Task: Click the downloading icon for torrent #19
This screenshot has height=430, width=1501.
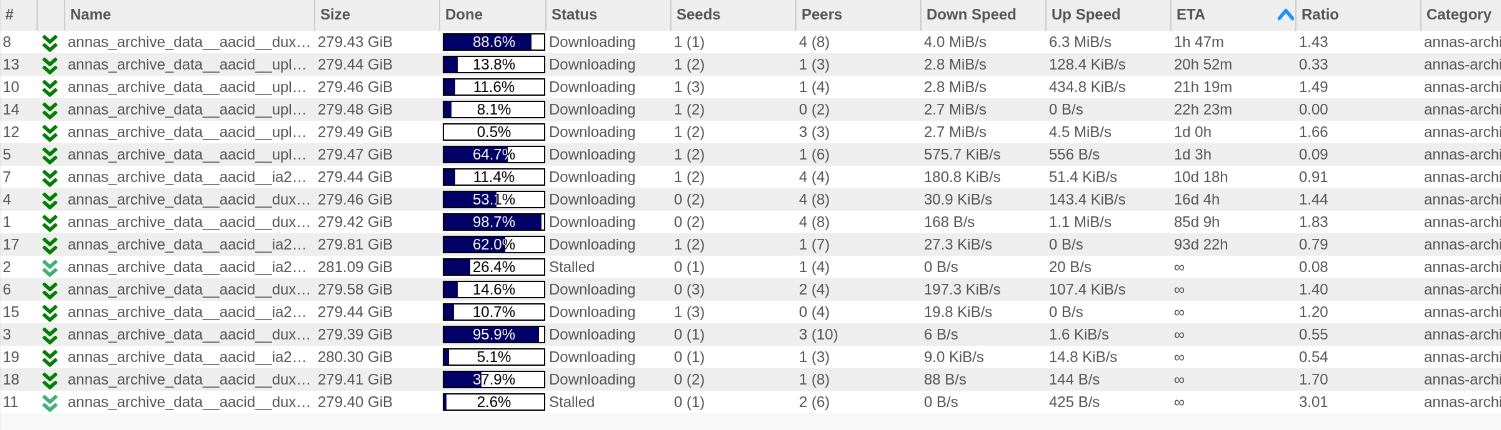Action: click(50, 357)
